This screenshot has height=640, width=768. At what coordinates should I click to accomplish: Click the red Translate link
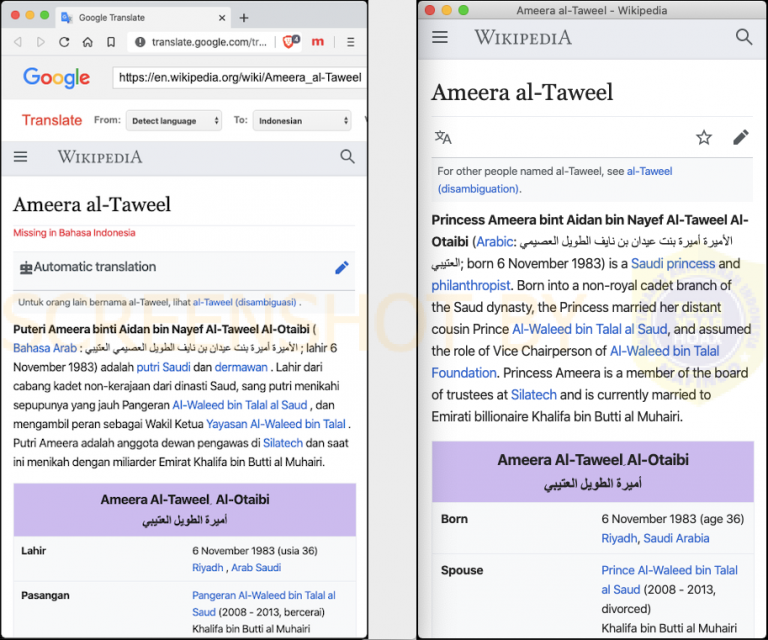click(52, 120)
